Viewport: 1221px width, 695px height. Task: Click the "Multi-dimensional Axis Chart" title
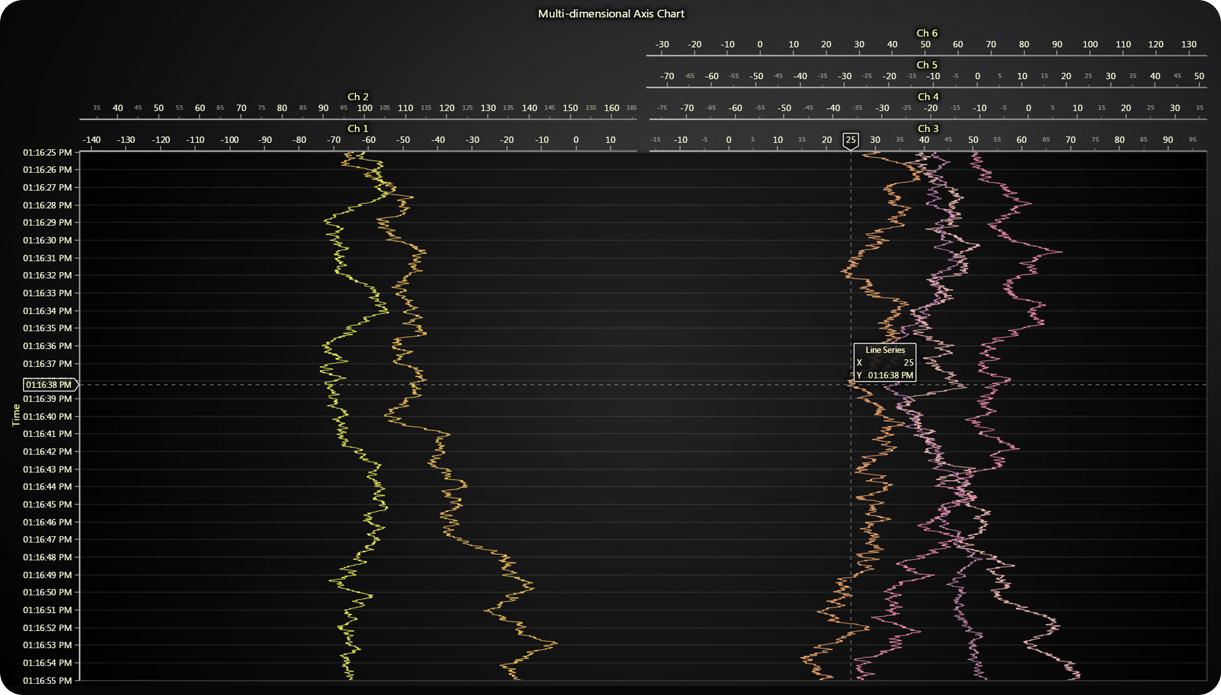[x=611, y=14]
